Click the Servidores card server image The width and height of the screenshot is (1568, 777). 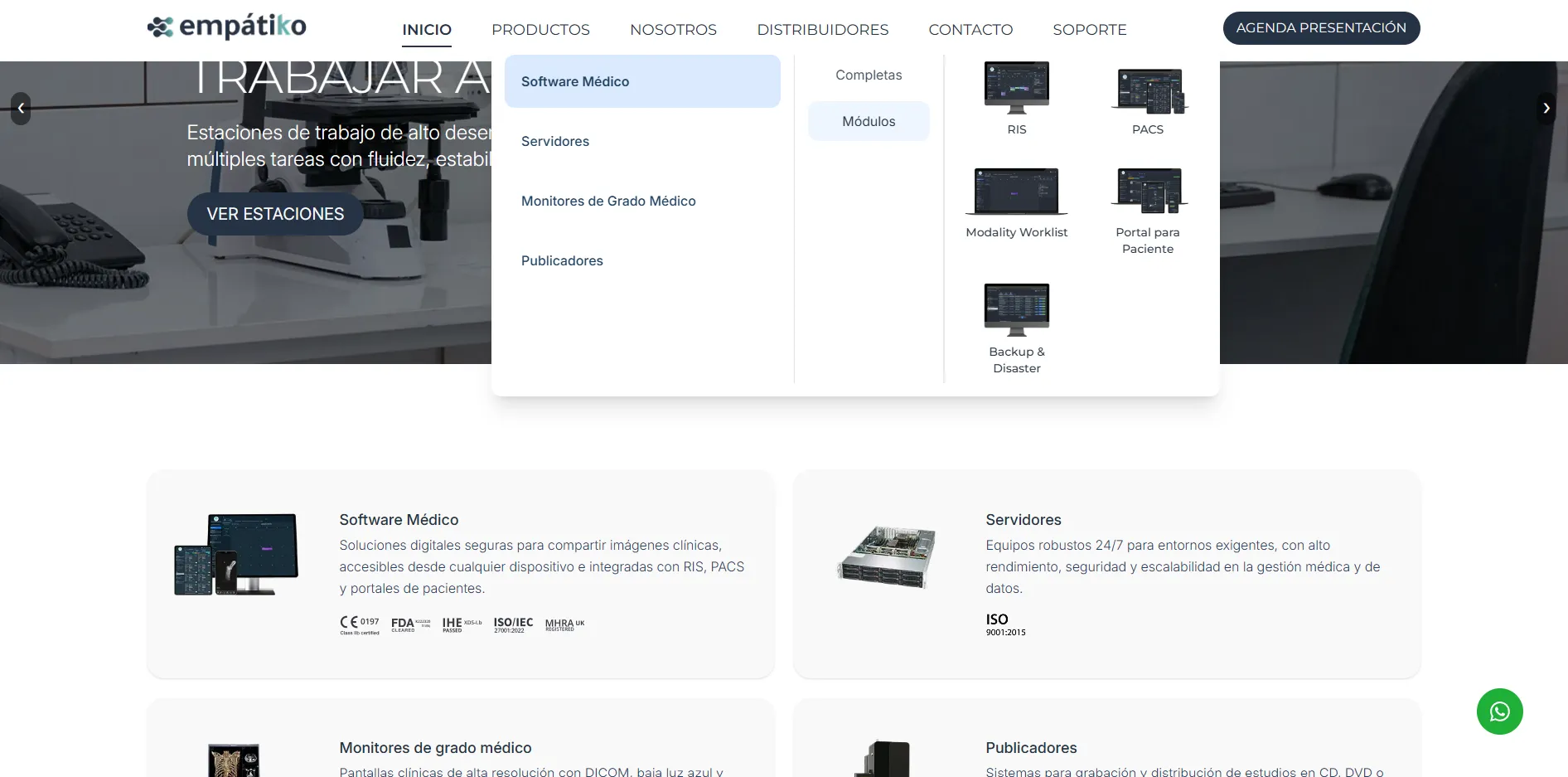click(x=886, y=556)
